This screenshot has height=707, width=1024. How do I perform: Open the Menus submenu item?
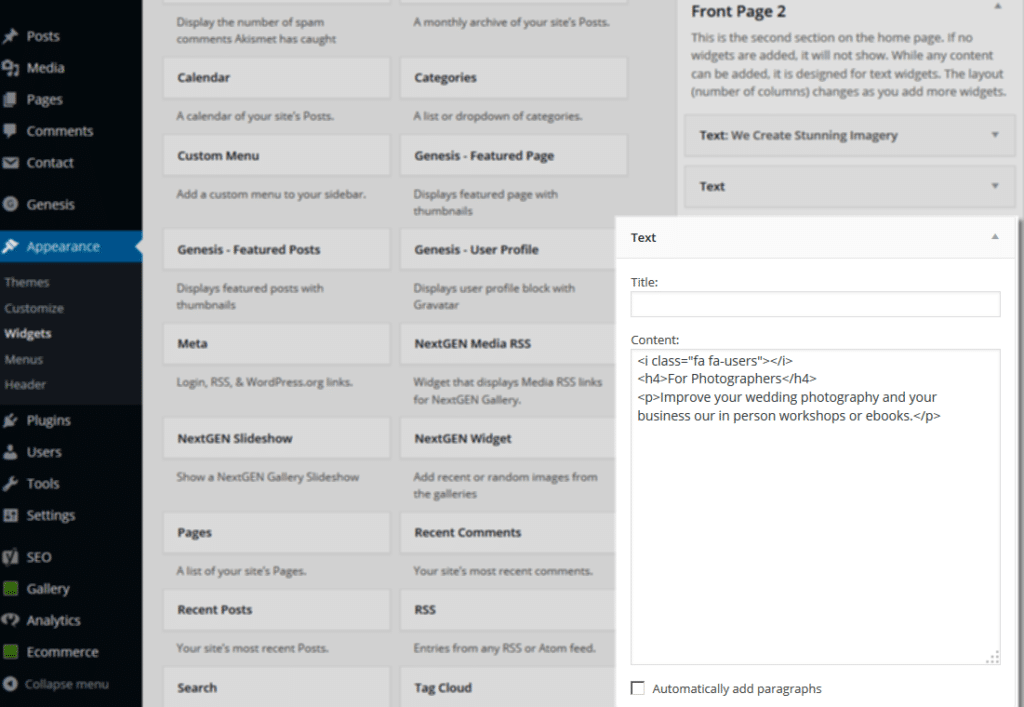[24, 359]
